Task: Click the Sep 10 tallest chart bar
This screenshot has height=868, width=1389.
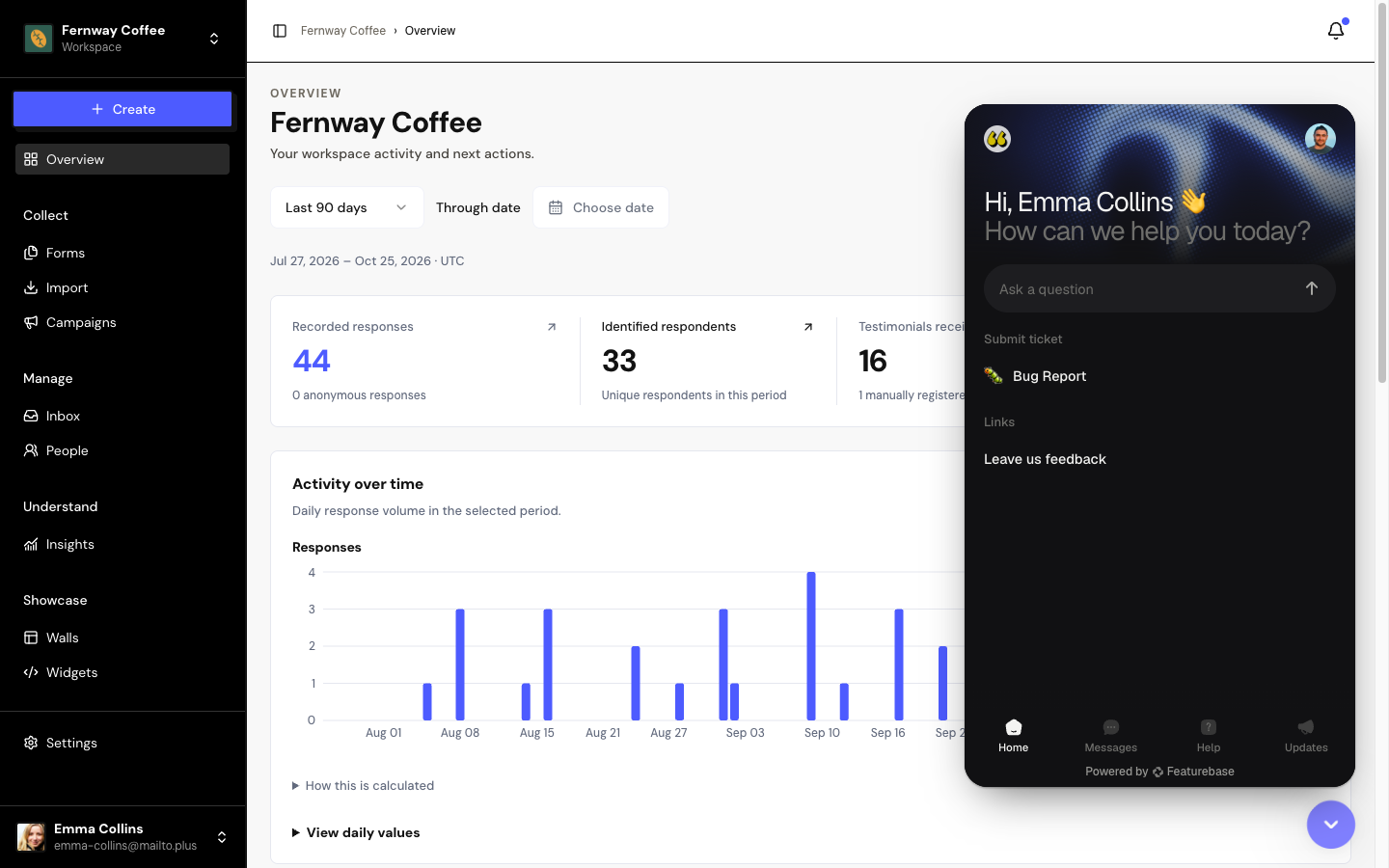Action: (x=811, y=646)
